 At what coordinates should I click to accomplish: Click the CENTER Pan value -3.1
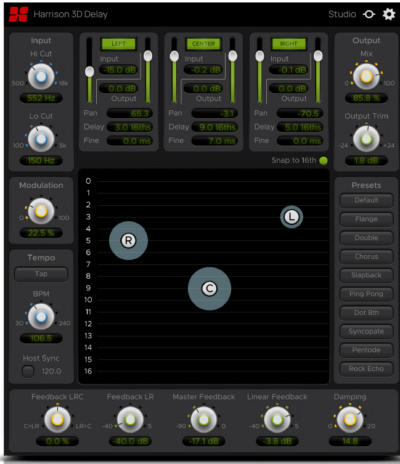coord(214,113)
